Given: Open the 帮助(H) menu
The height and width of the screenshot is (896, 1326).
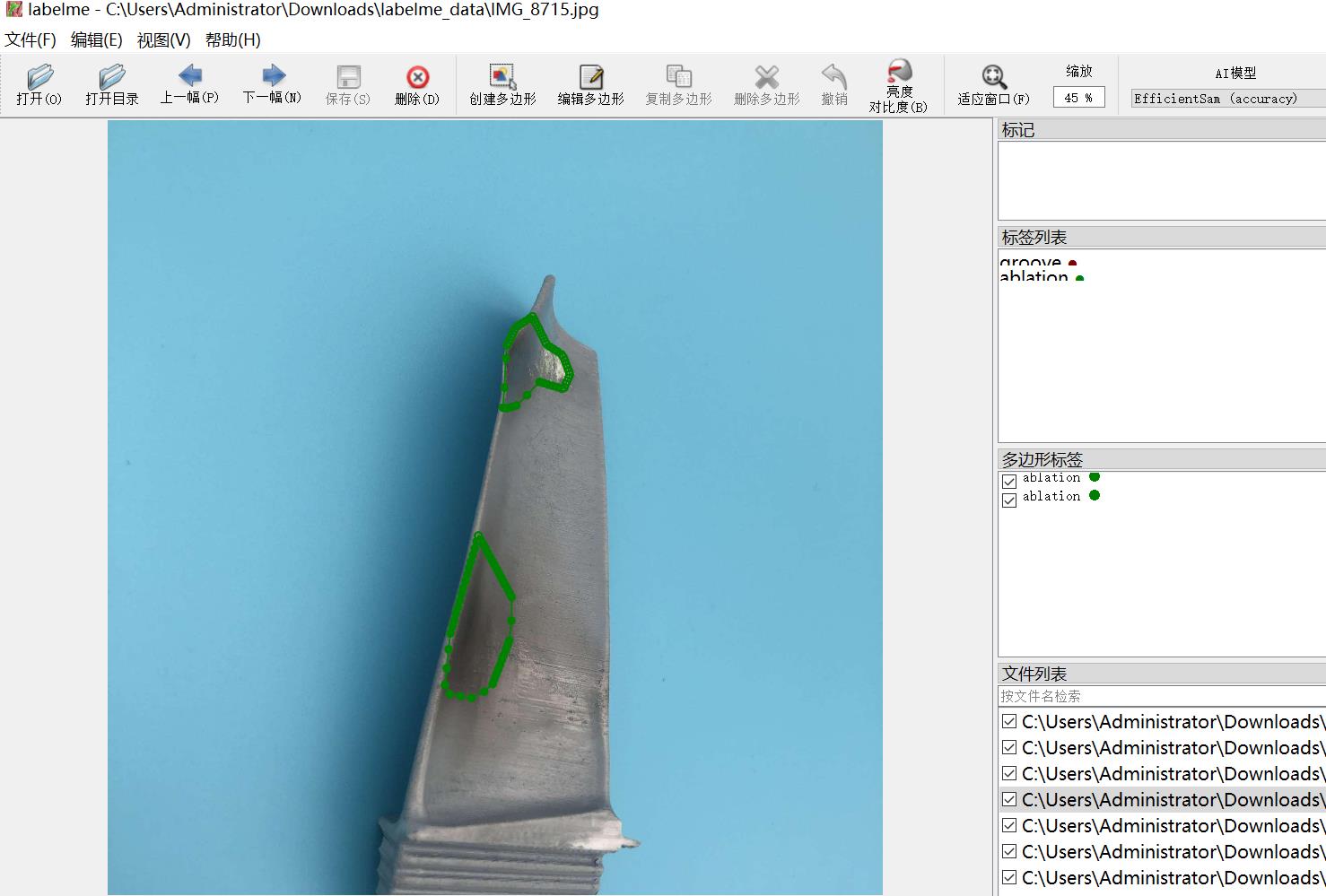Looking at the screenshot, I should click(232, 39).
